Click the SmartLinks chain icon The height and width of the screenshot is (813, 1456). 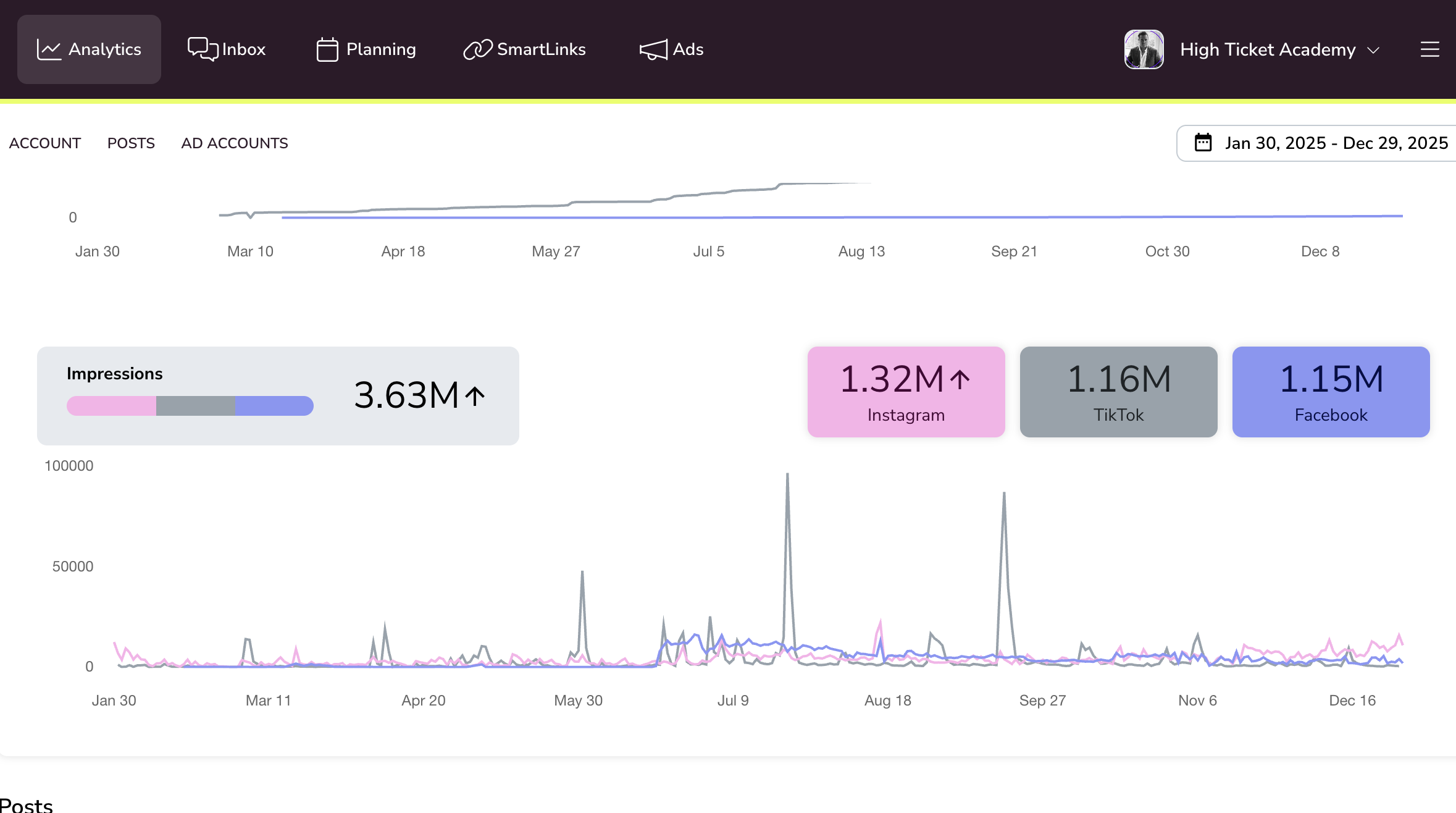(478, 49)
